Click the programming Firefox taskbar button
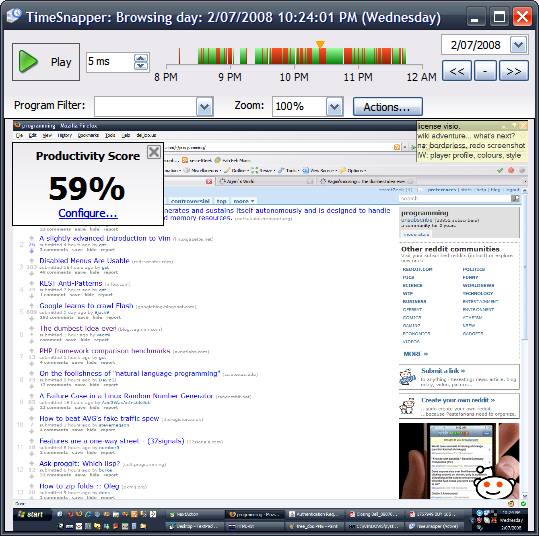Viewport: 539px width, 536px height. click(x=255, y=514)
